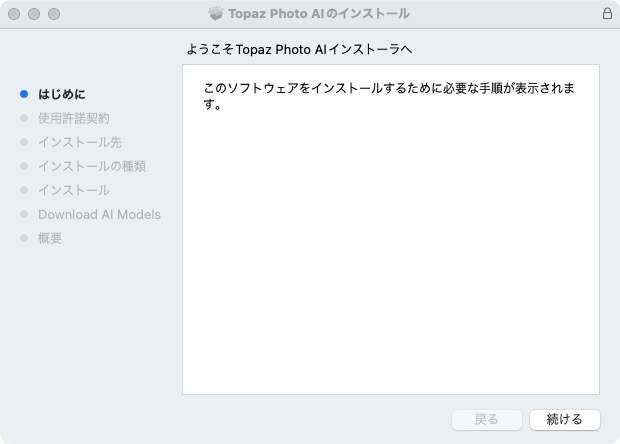
Task: Click the ようこそ Topaz Photo AI heading
Action: (299, 49)
